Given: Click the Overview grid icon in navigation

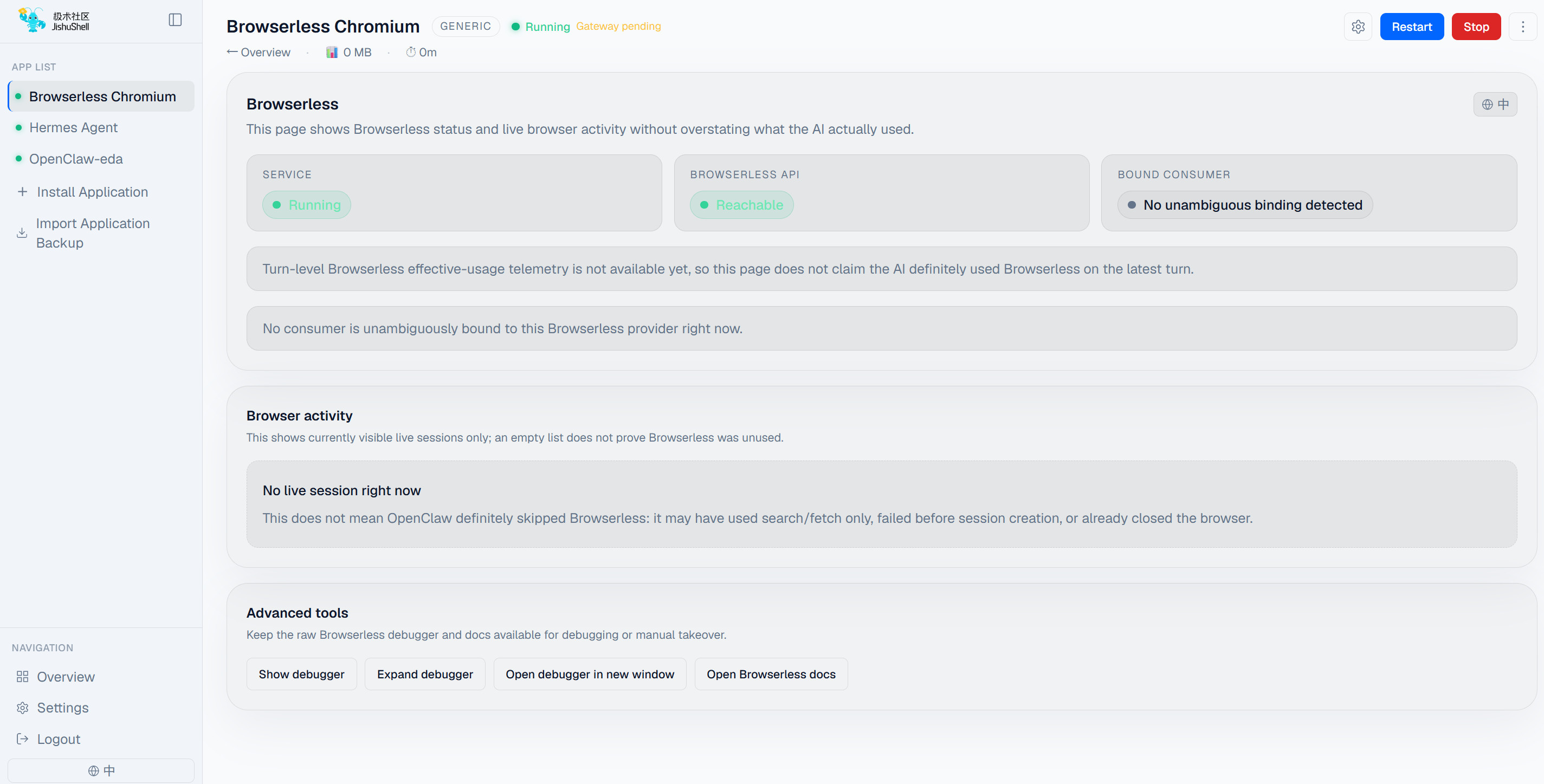Looking at the screenshot, I should 22,677.
